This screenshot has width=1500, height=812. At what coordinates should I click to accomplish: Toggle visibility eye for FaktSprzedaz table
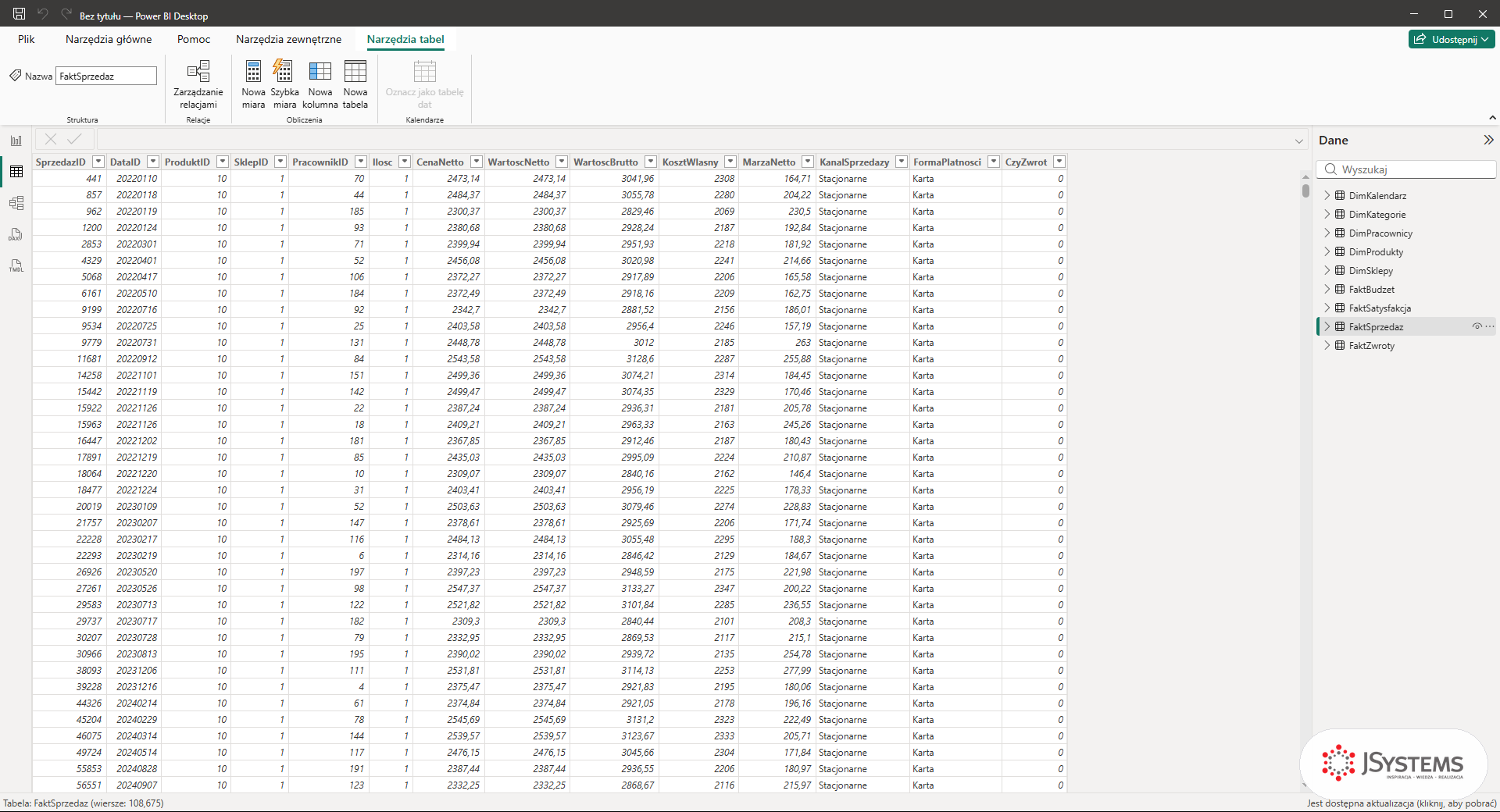1477,326
